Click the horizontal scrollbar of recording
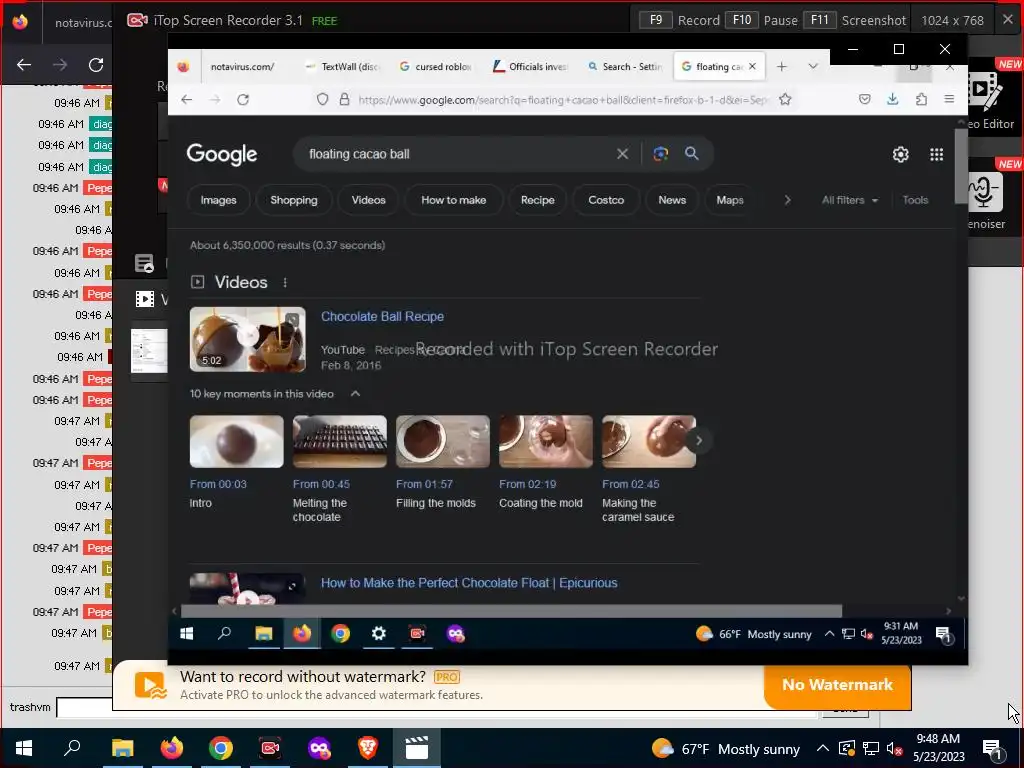 pos(511,611)
